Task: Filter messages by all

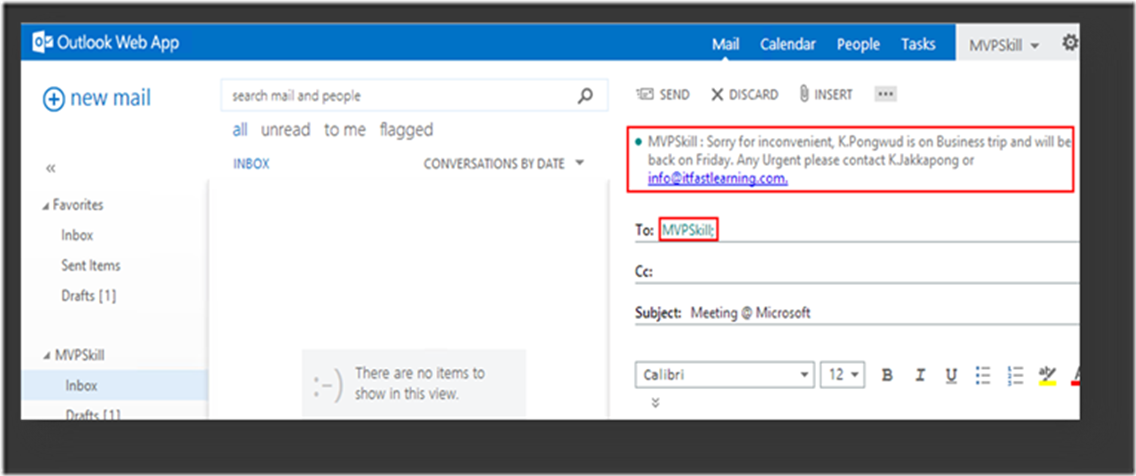Action: [x=240, y=130]
